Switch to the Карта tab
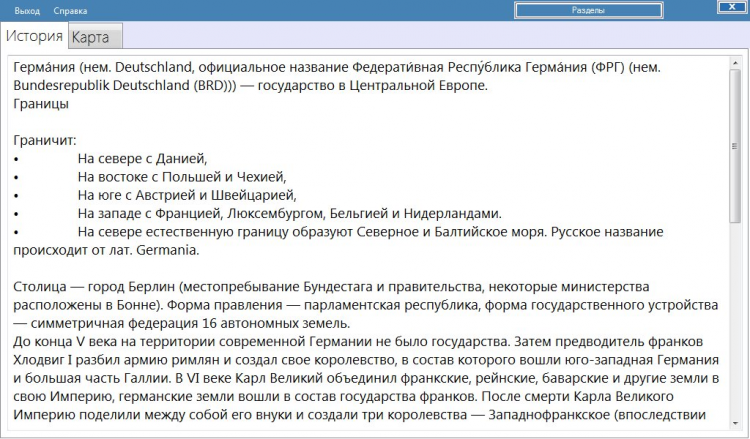The image size is (750, 439). click(95, 37)
